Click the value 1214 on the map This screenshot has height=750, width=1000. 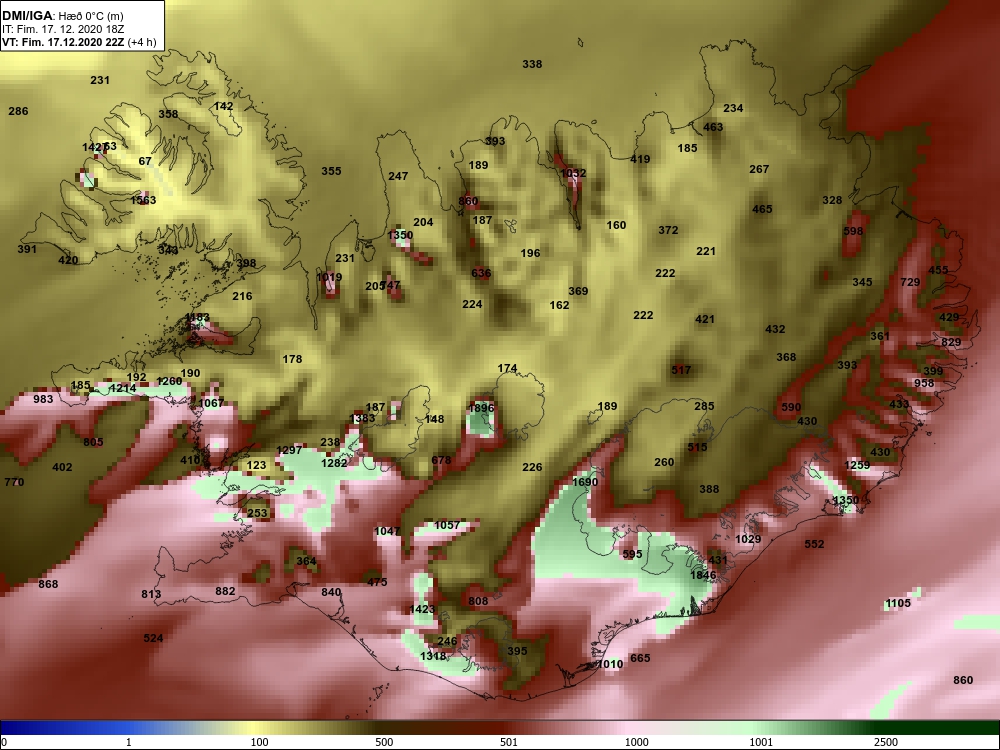click(123, 388)
